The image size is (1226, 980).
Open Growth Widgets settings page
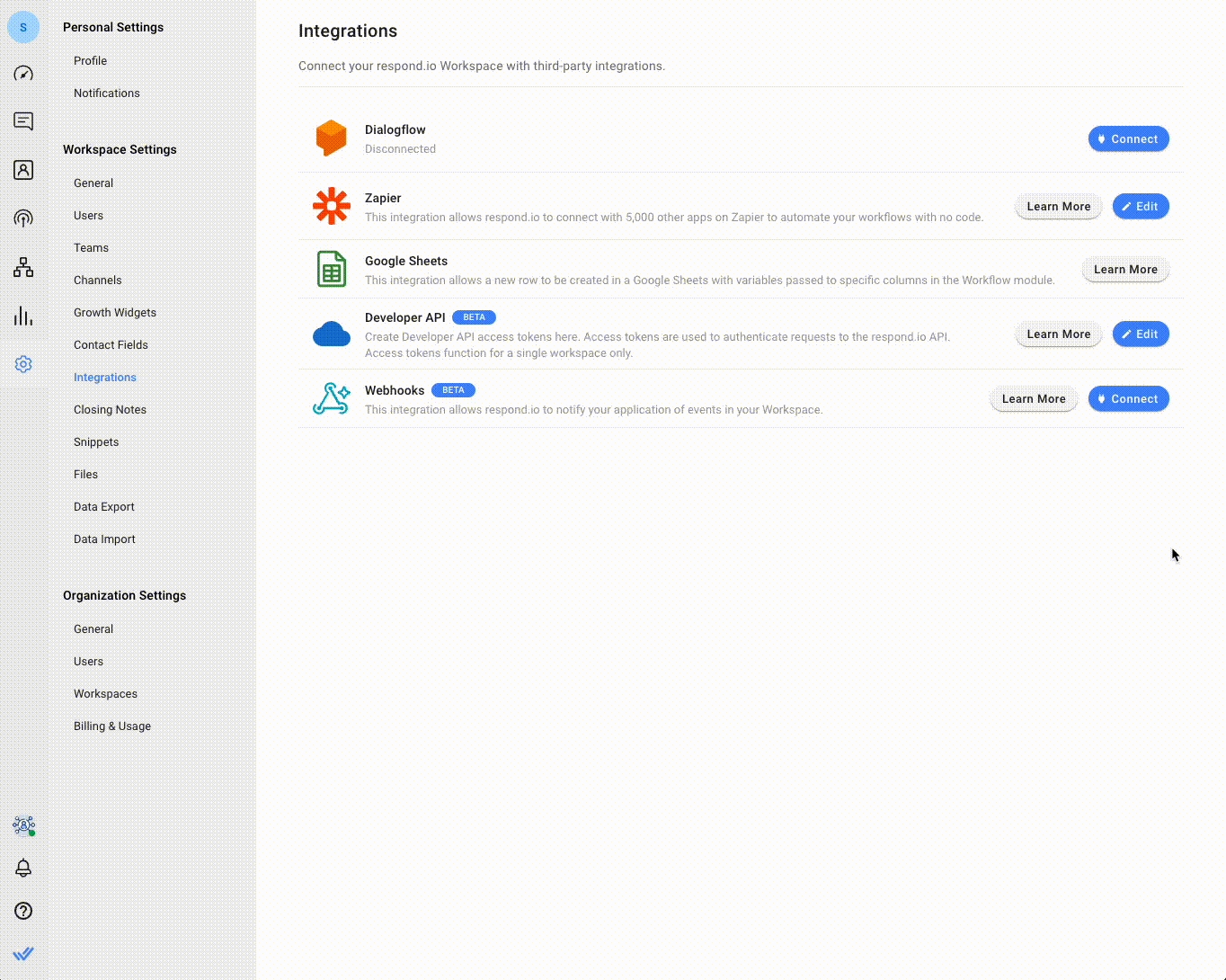pos(115,313)
